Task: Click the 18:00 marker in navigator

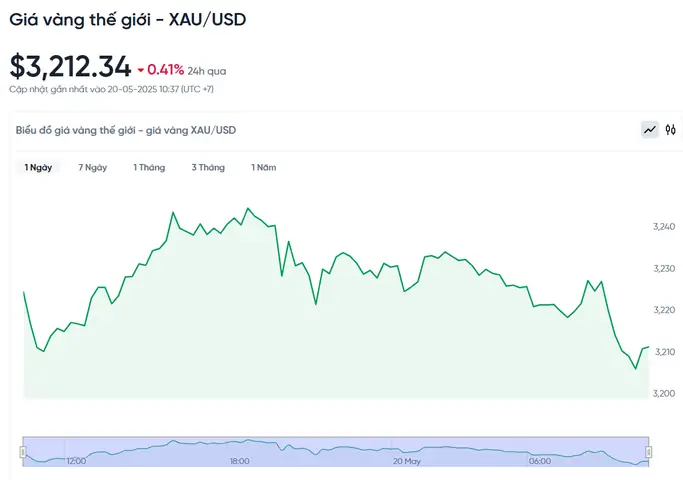Action: [240, 461]
